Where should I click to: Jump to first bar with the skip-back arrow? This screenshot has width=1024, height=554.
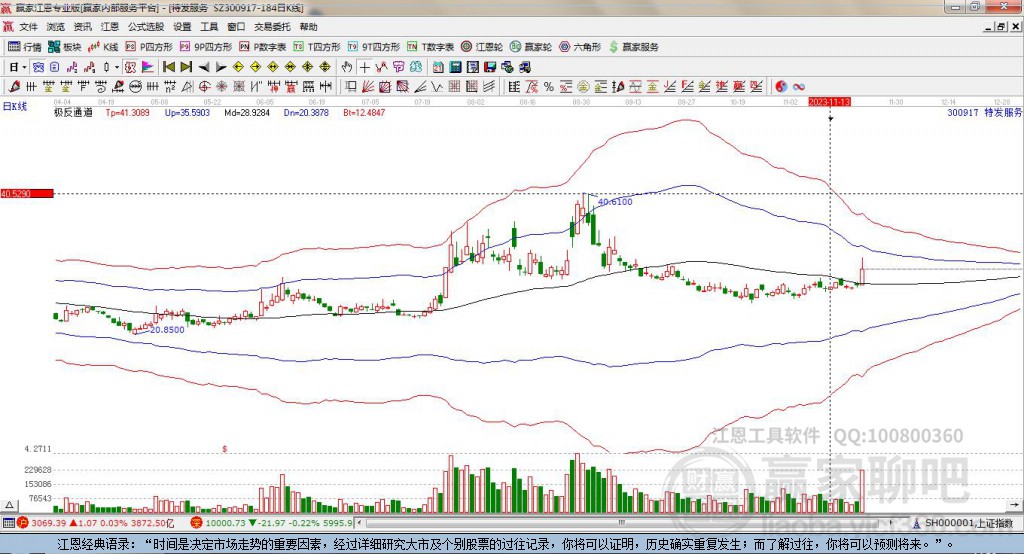pos(168,67)
